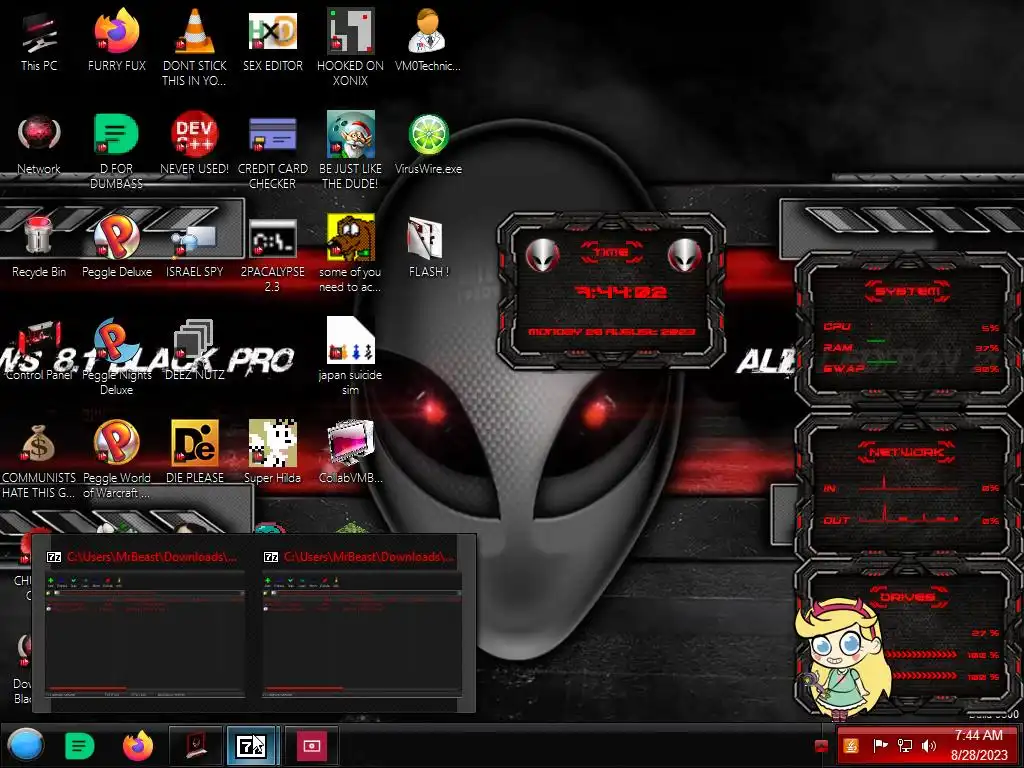The width and height of the screenshot is (1024, 768).
Task: Switch to Firefox from the taskbar
Action: (138, 745)
